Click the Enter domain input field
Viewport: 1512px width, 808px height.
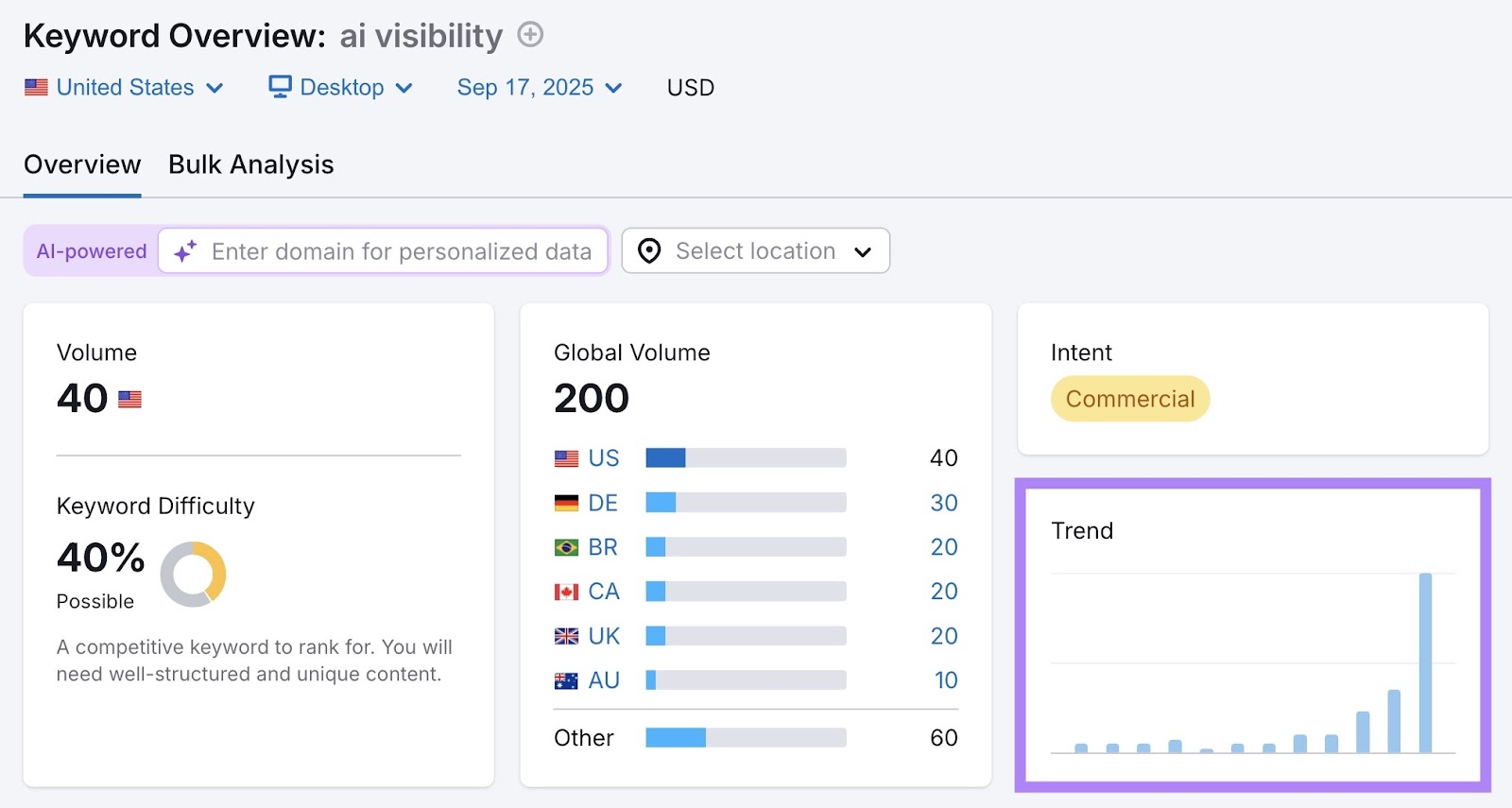click(402, 251)
